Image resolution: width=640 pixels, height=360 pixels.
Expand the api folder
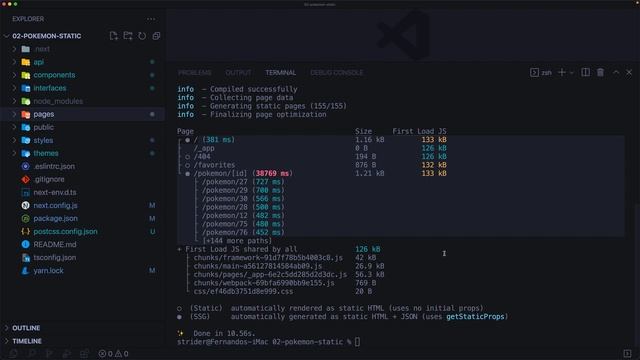pyautogui.click(x=14, y=62)
